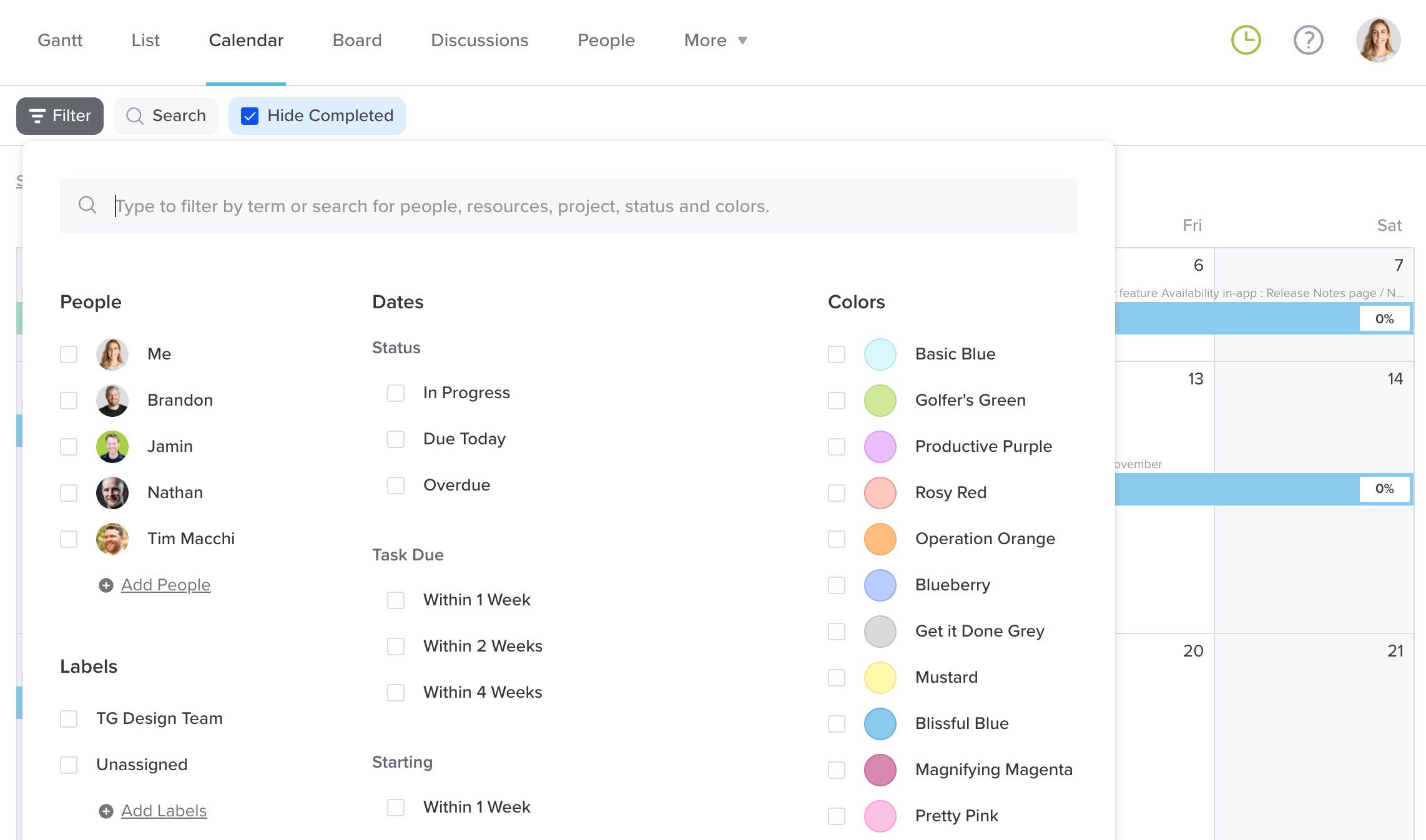Image resolution: width=1426 pixels, height=840 pixels.
Task: Click the Search magnifier button
Action: point(135,116)
